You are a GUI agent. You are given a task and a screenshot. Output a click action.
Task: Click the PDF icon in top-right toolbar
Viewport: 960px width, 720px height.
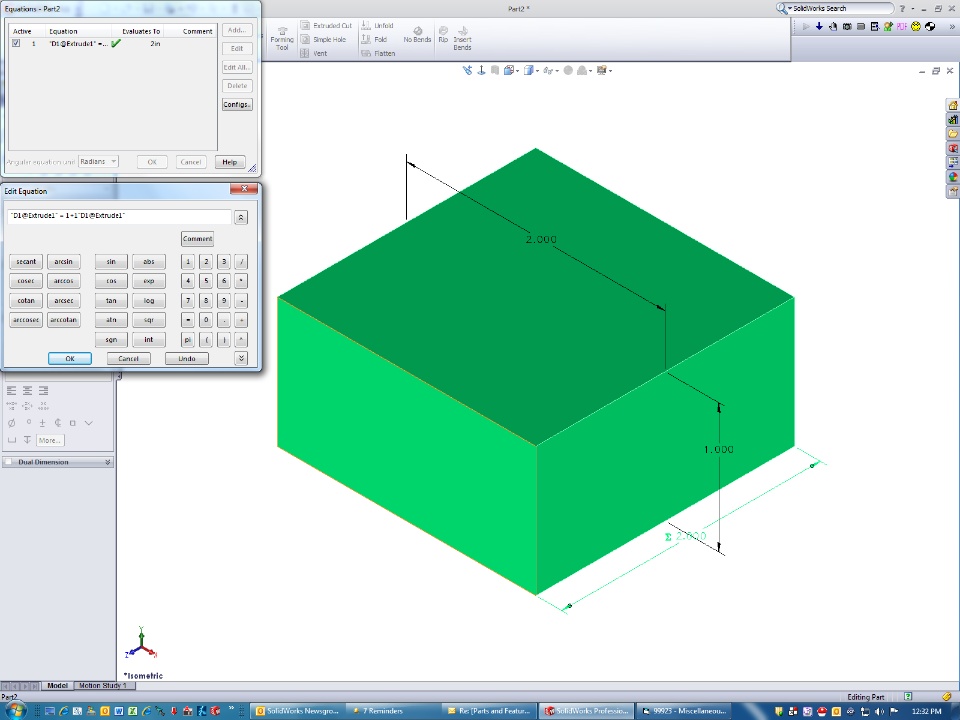click(x=902, y=26)
